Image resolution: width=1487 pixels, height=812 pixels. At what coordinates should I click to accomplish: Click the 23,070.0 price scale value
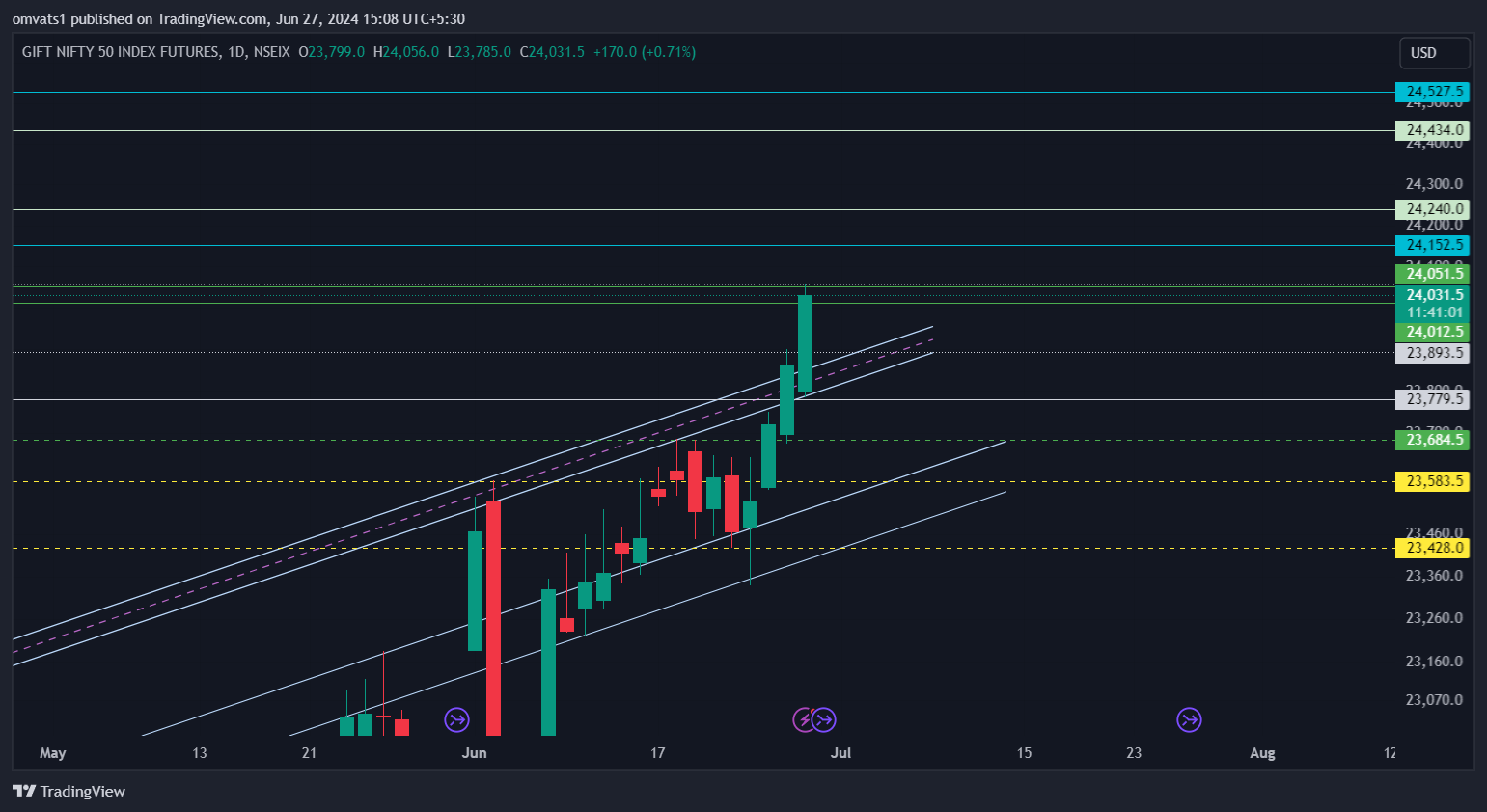(1434, 700)
